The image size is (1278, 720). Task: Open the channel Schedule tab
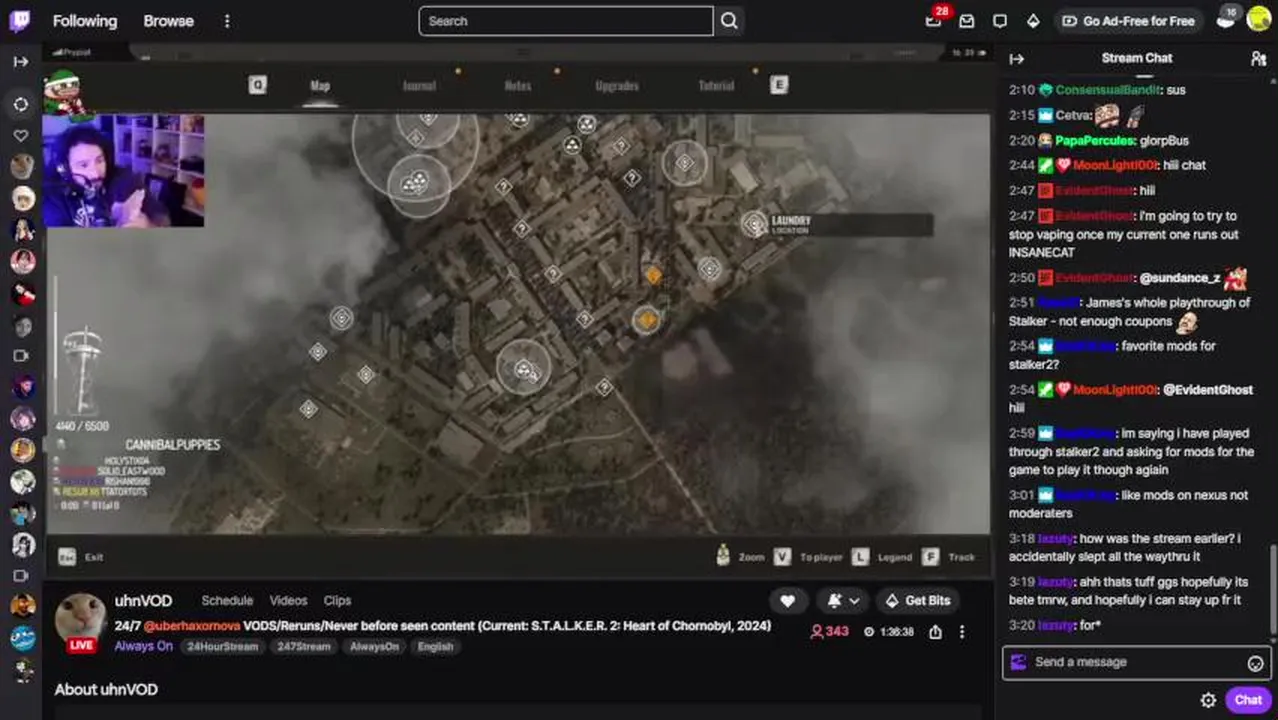pyautogui.click(x=227, y=601)
